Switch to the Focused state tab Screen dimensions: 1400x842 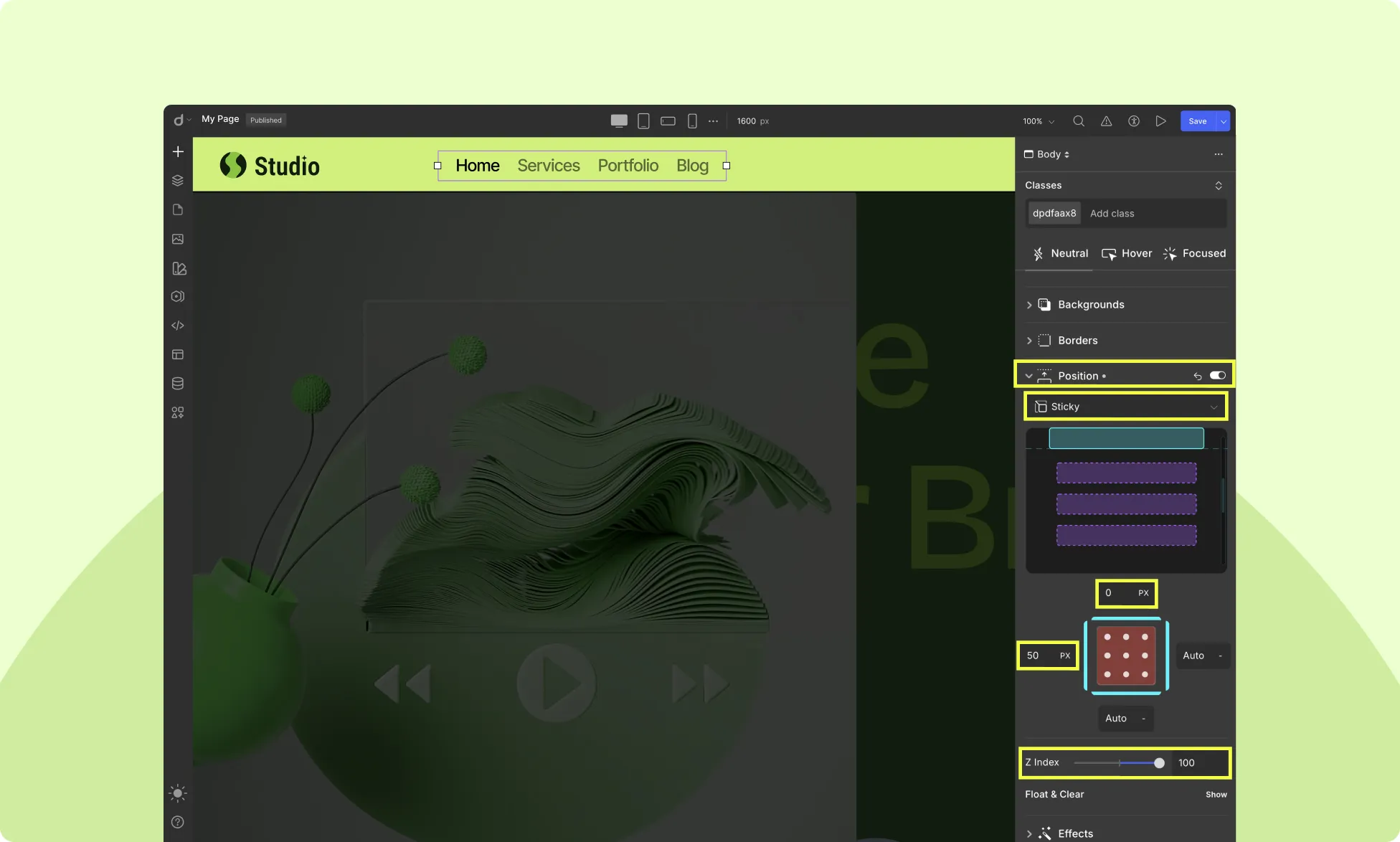point(1195,254)
